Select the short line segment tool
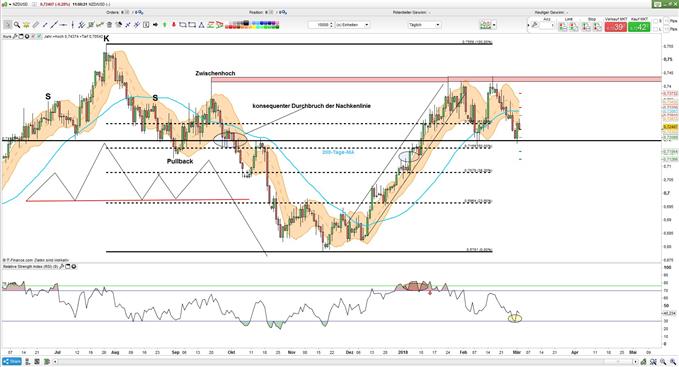This screenshot has width=679, height=367. (45, 25)
